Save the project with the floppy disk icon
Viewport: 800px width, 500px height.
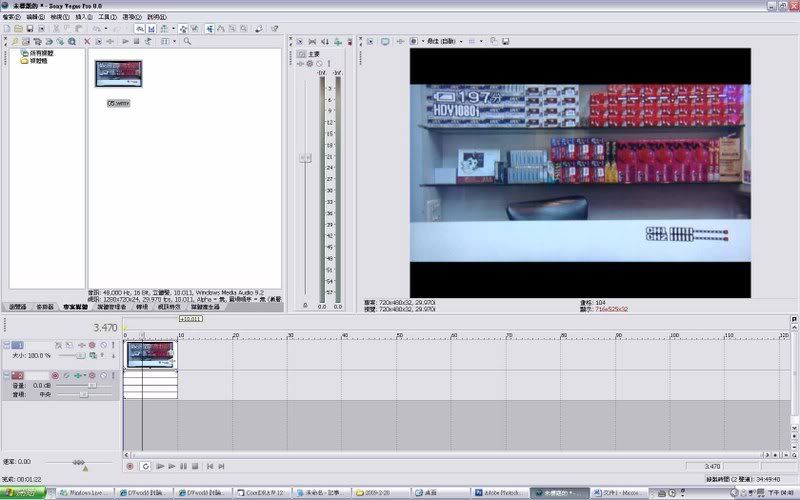tap(30, 29)
